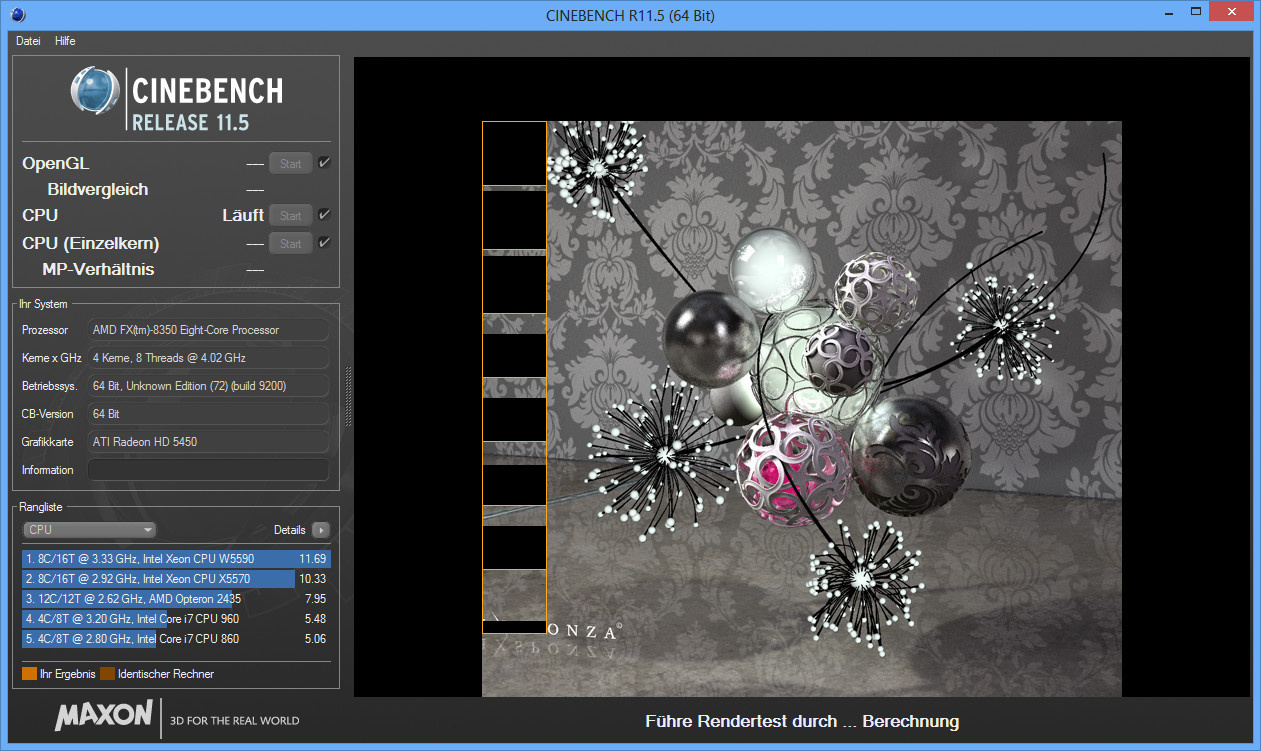
Task: Toggle the OpenGL test checkbox
Action: tap(324, 163)
